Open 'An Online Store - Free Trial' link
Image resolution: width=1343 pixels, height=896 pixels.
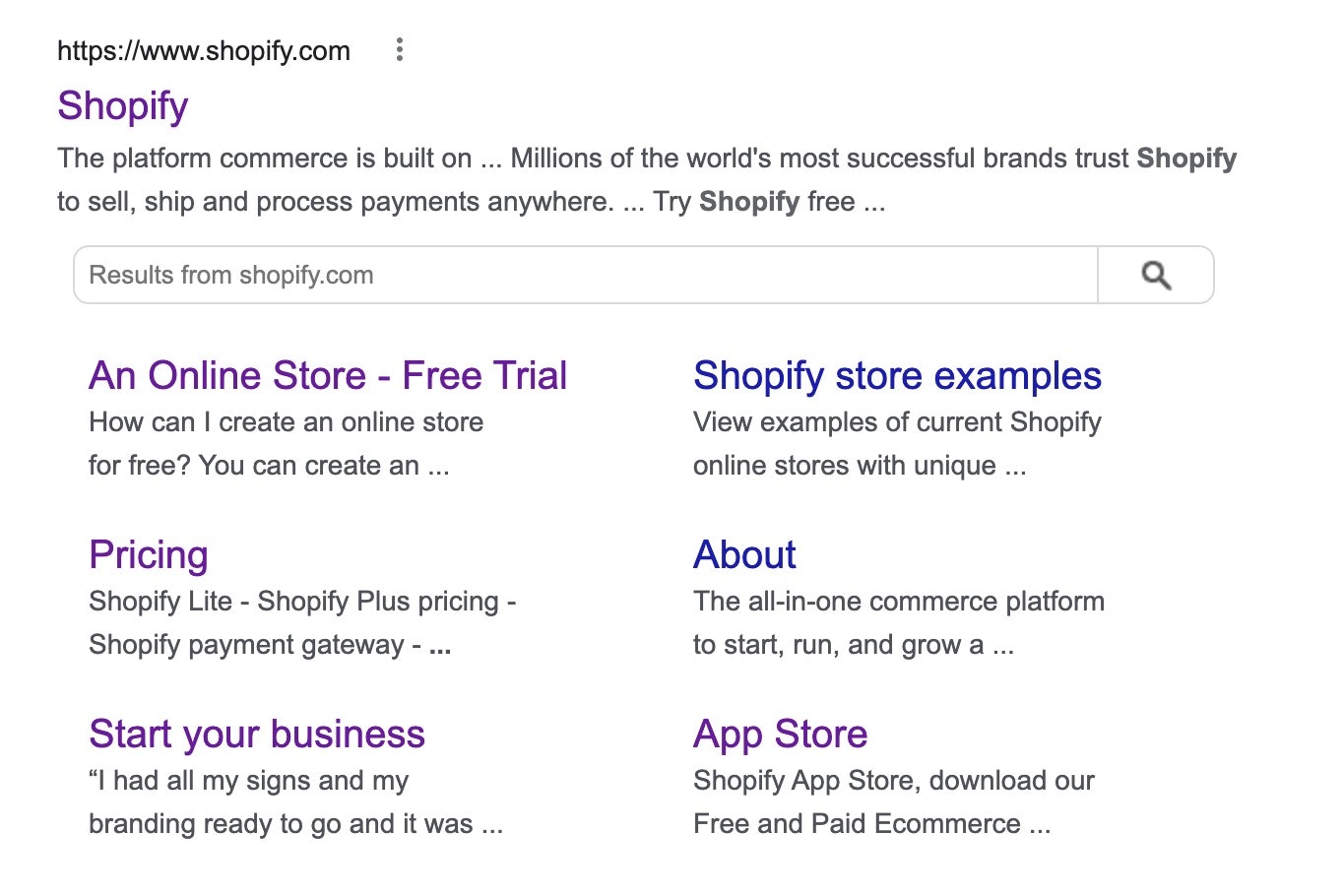coord(328,376)
